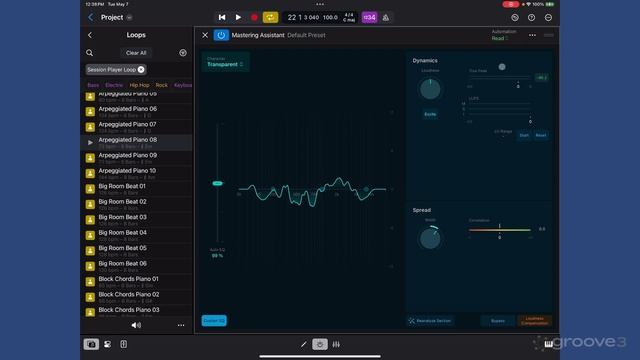Tap the Big Room Beat 05 loop icon

(x=90, y=251)
